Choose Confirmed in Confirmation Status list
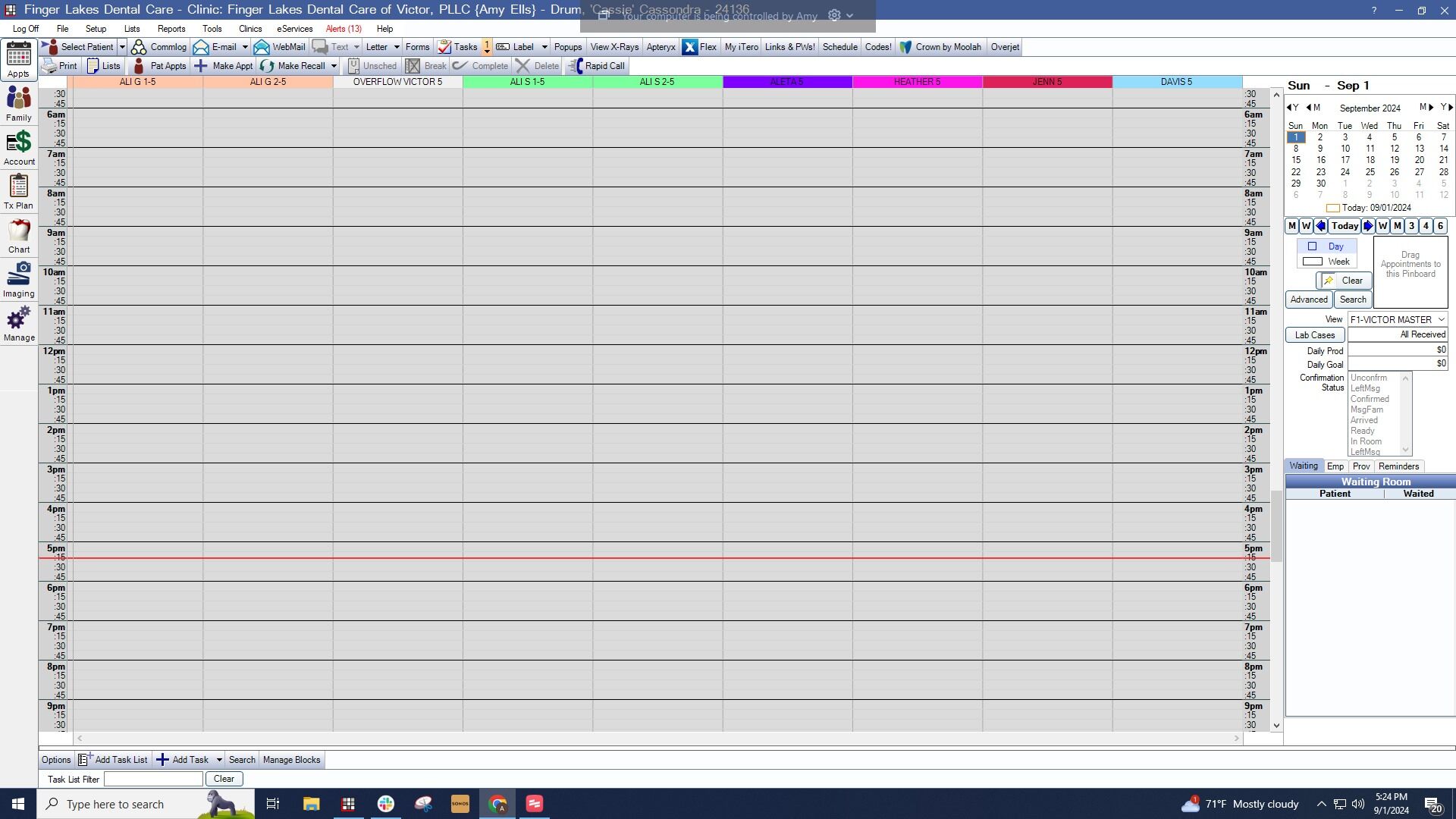 [1370, 399]
